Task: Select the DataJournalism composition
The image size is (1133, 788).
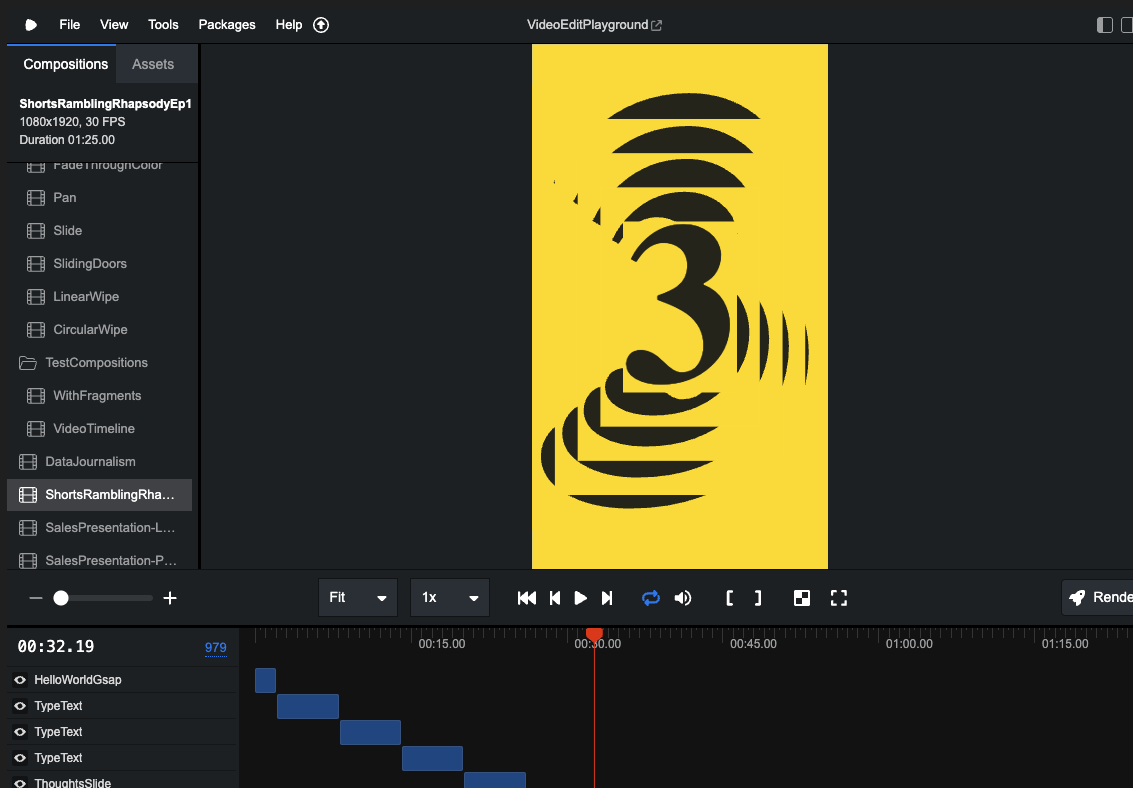Action: pyautogui.click(x=90, y=462)
